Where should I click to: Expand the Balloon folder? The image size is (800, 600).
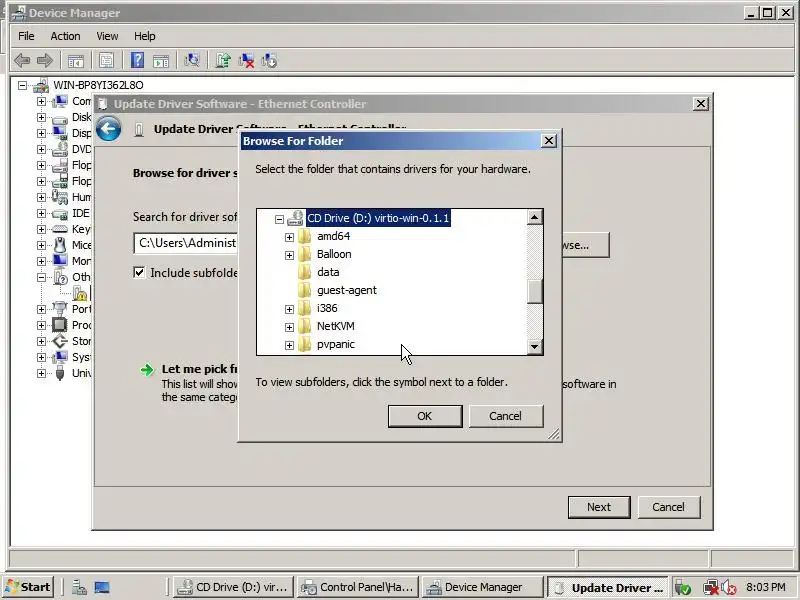[x=289, y=255]
